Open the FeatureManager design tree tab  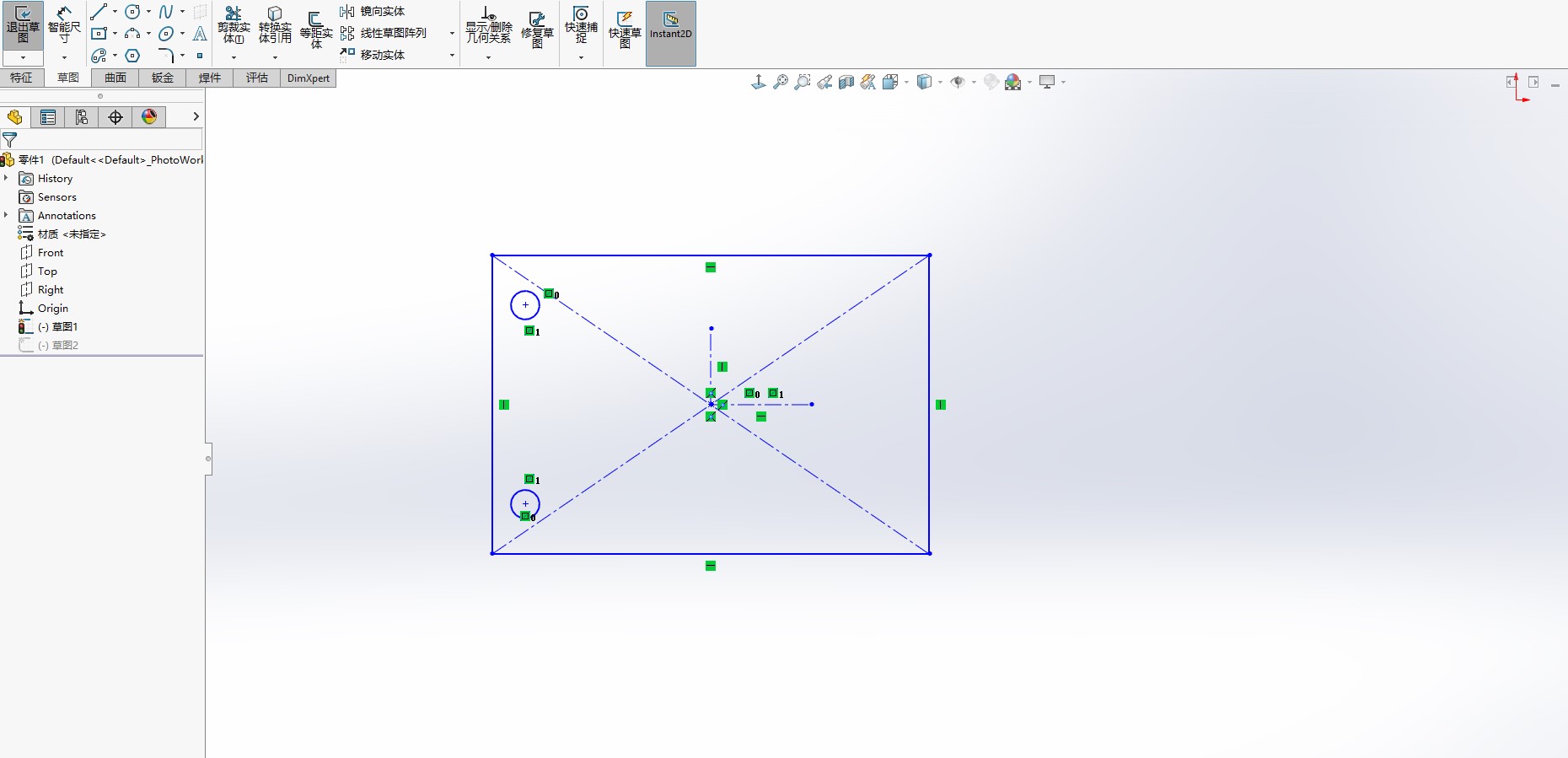14,117
